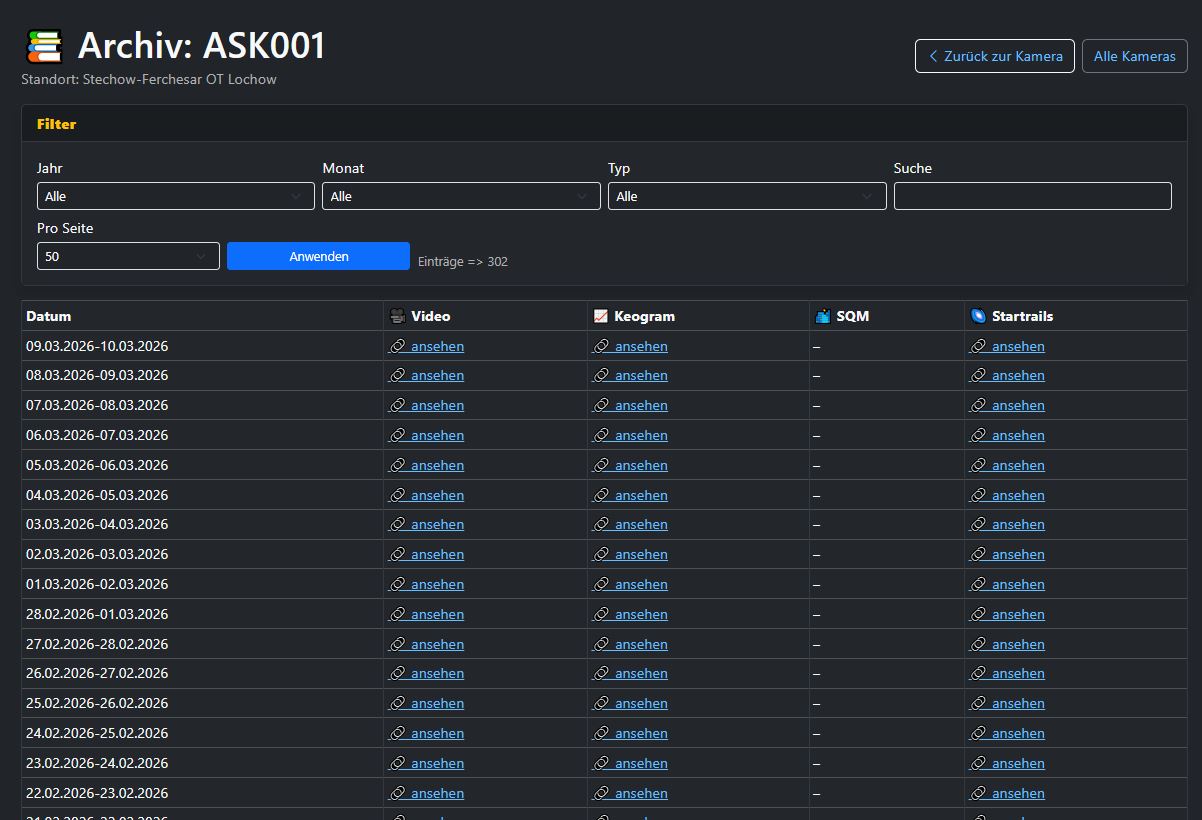Click the archive books logo icon

pyautogui.click(x=44, y=47)
